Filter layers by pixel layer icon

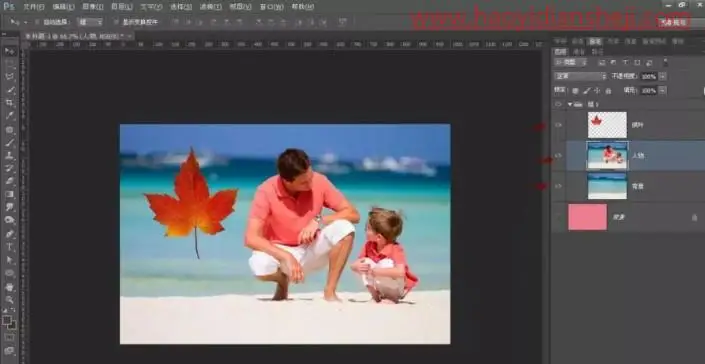tap(602, 62)
